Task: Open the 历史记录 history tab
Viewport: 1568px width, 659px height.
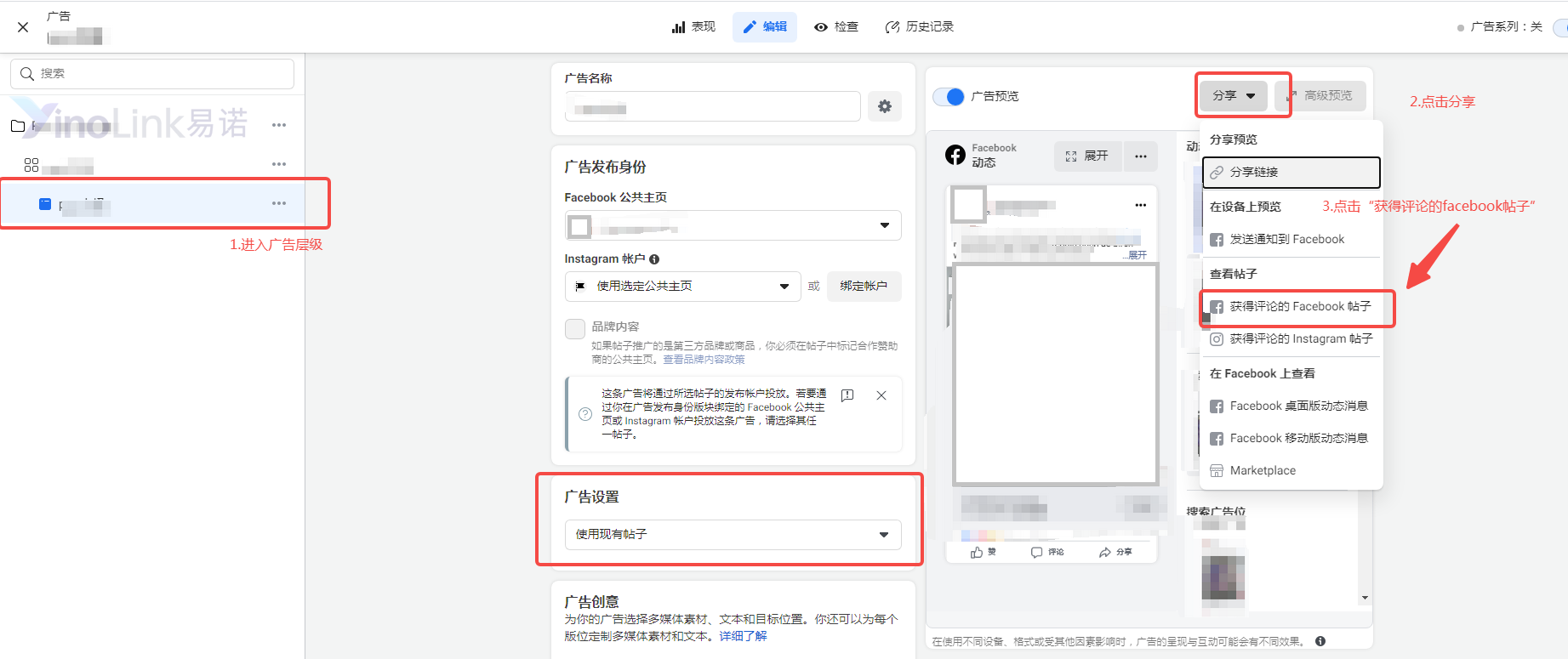Action: pyautogui.click(x=920, y=26)
